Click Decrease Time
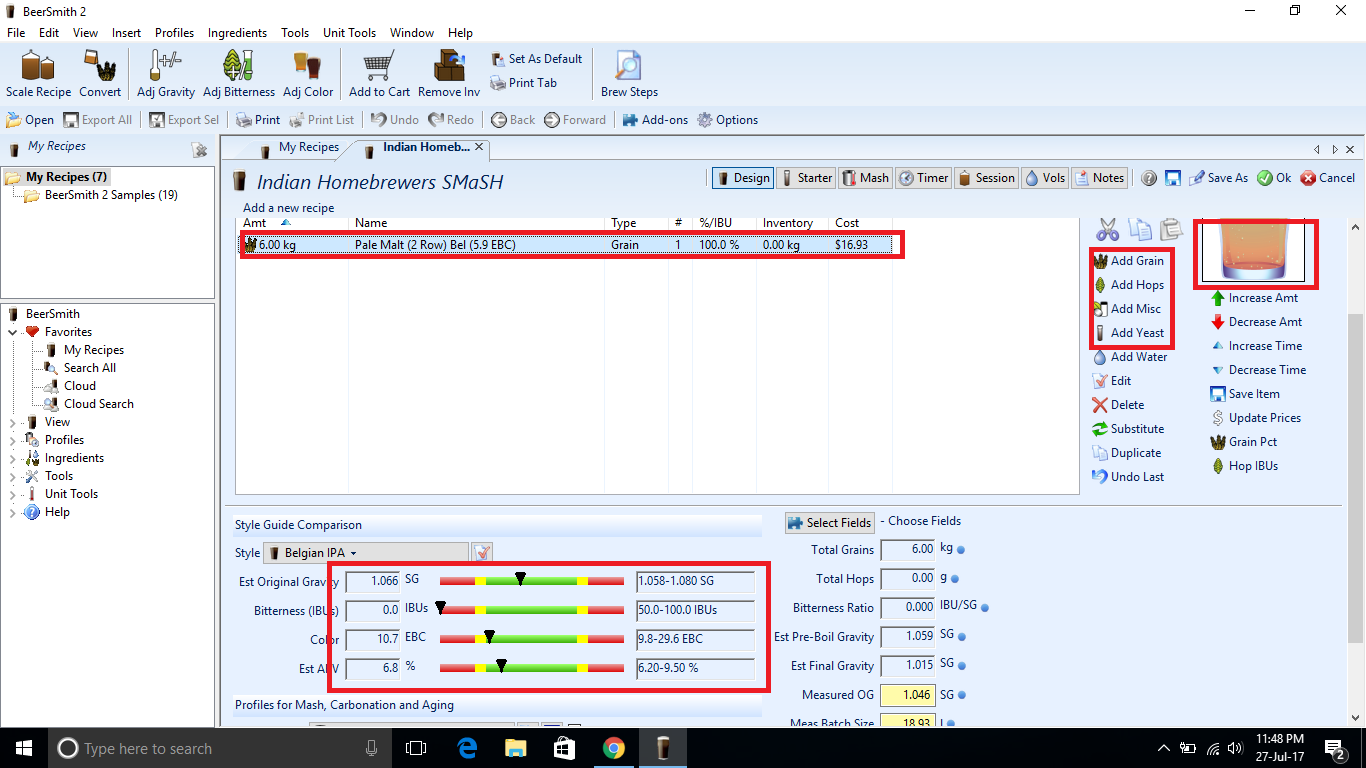 click(1258, 370)
